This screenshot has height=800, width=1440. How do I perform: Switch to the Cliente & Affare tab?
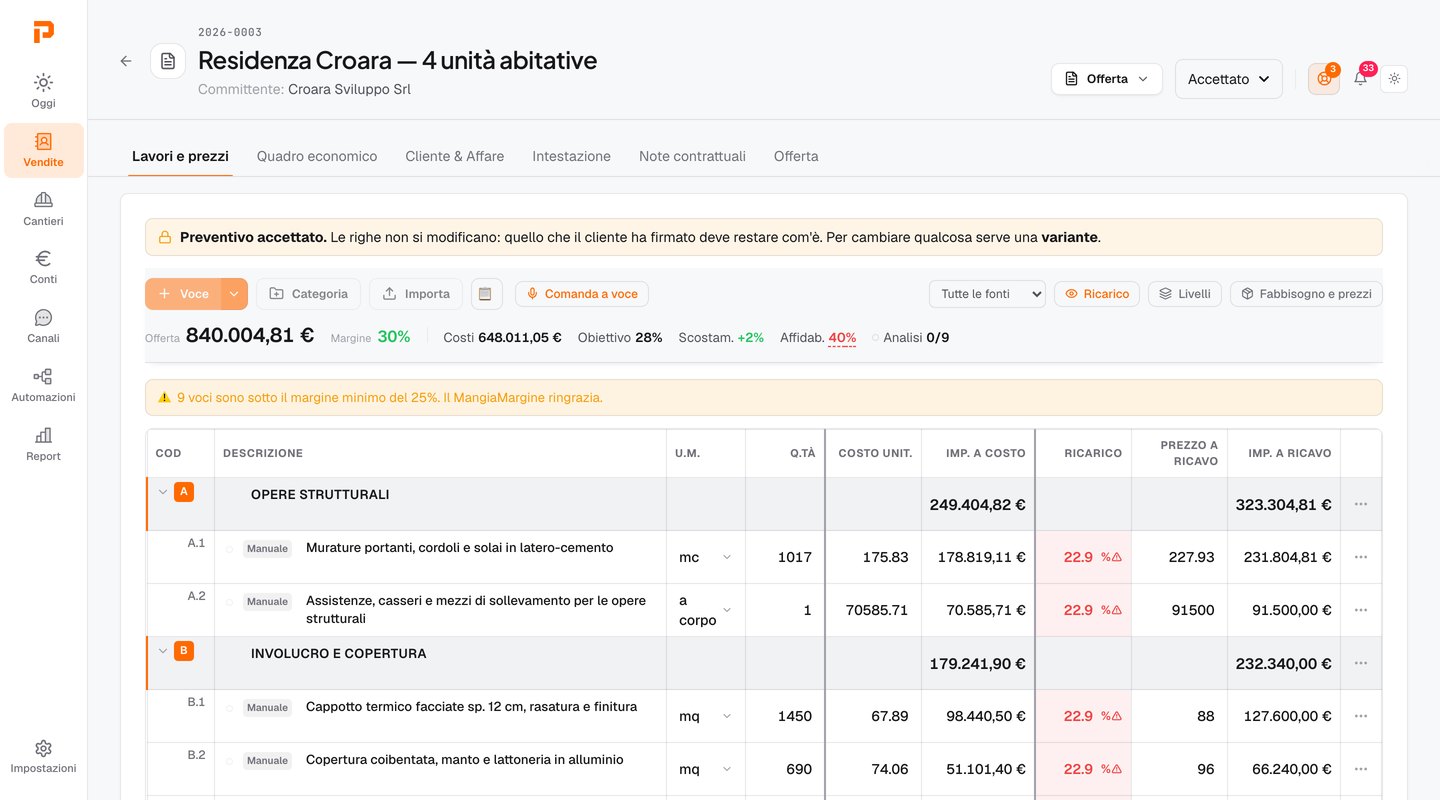pos(455,156)
